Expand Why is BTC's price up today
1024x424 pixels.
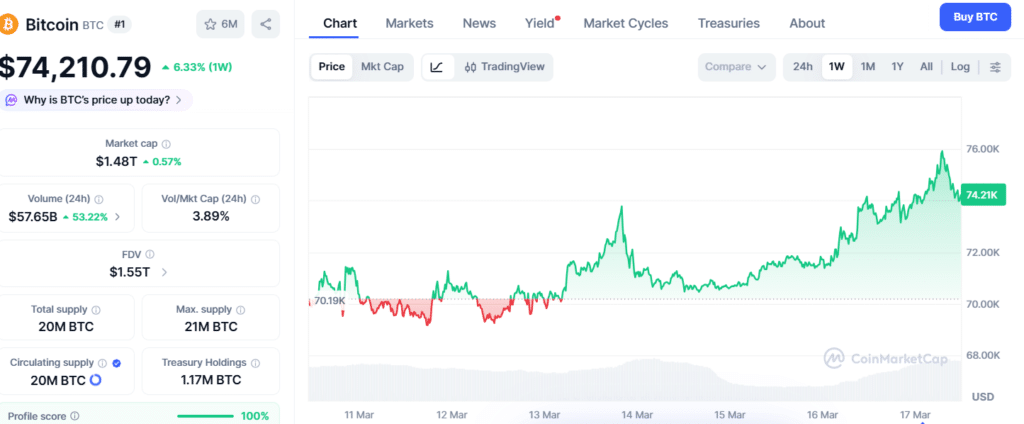[x=95, y=100]
